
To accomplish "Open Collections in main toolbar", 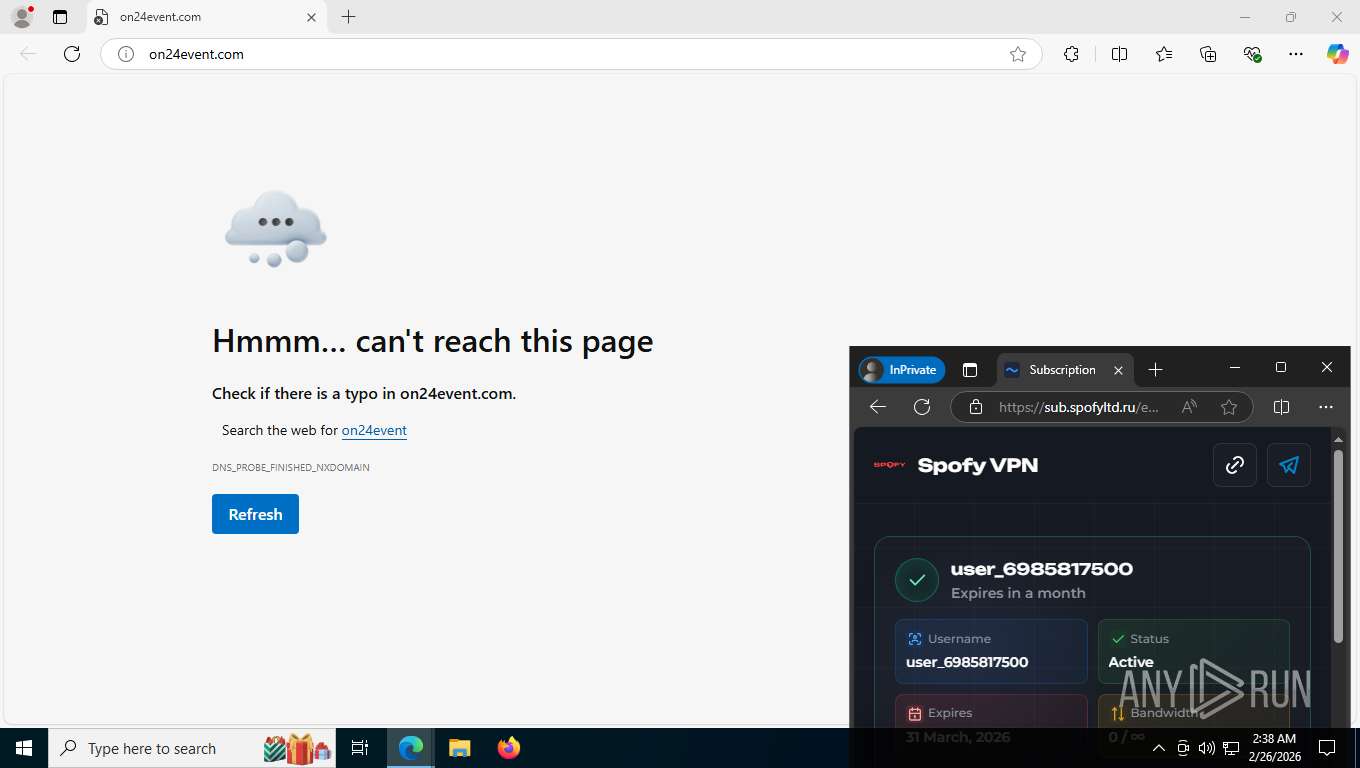I will pos(1208,54).
